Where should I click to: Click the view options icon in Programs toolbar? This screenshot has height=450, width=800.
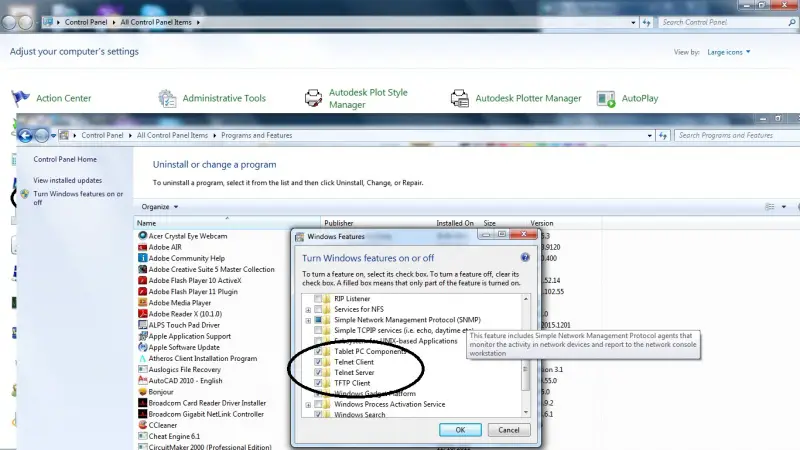[x=769, y=207]
